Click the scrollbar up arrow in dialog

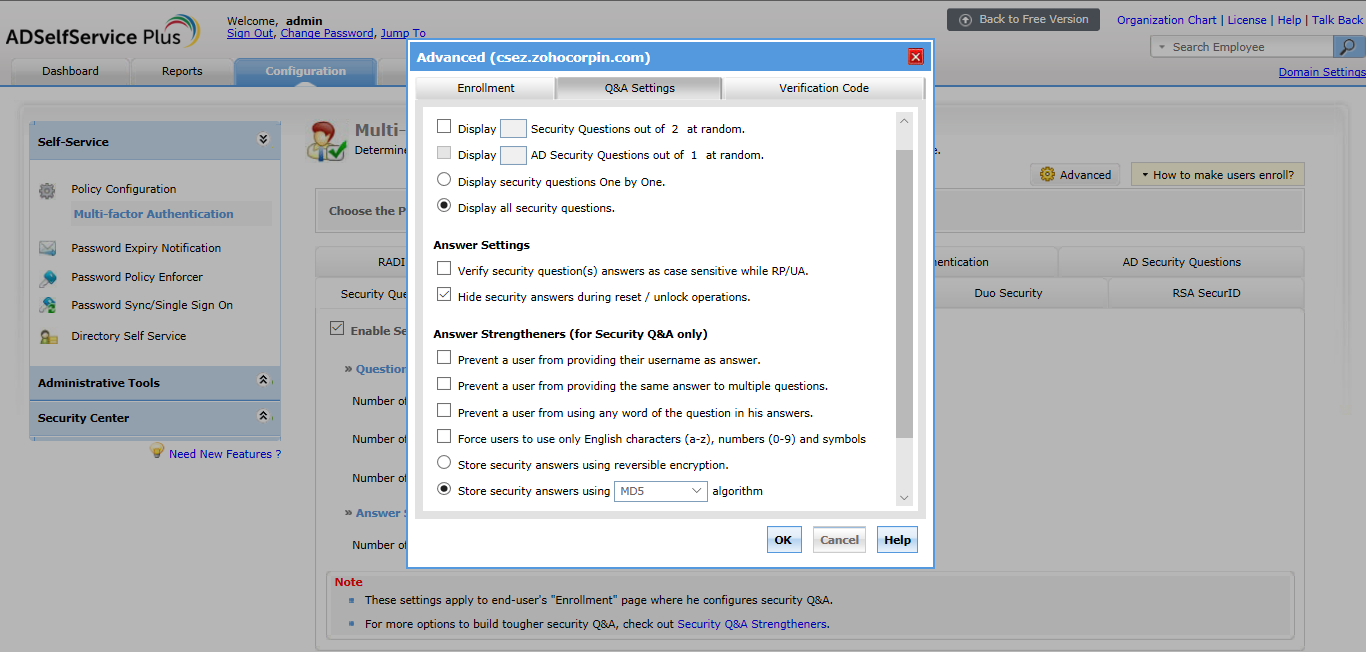pyautogui.click(x=904, y=121)
